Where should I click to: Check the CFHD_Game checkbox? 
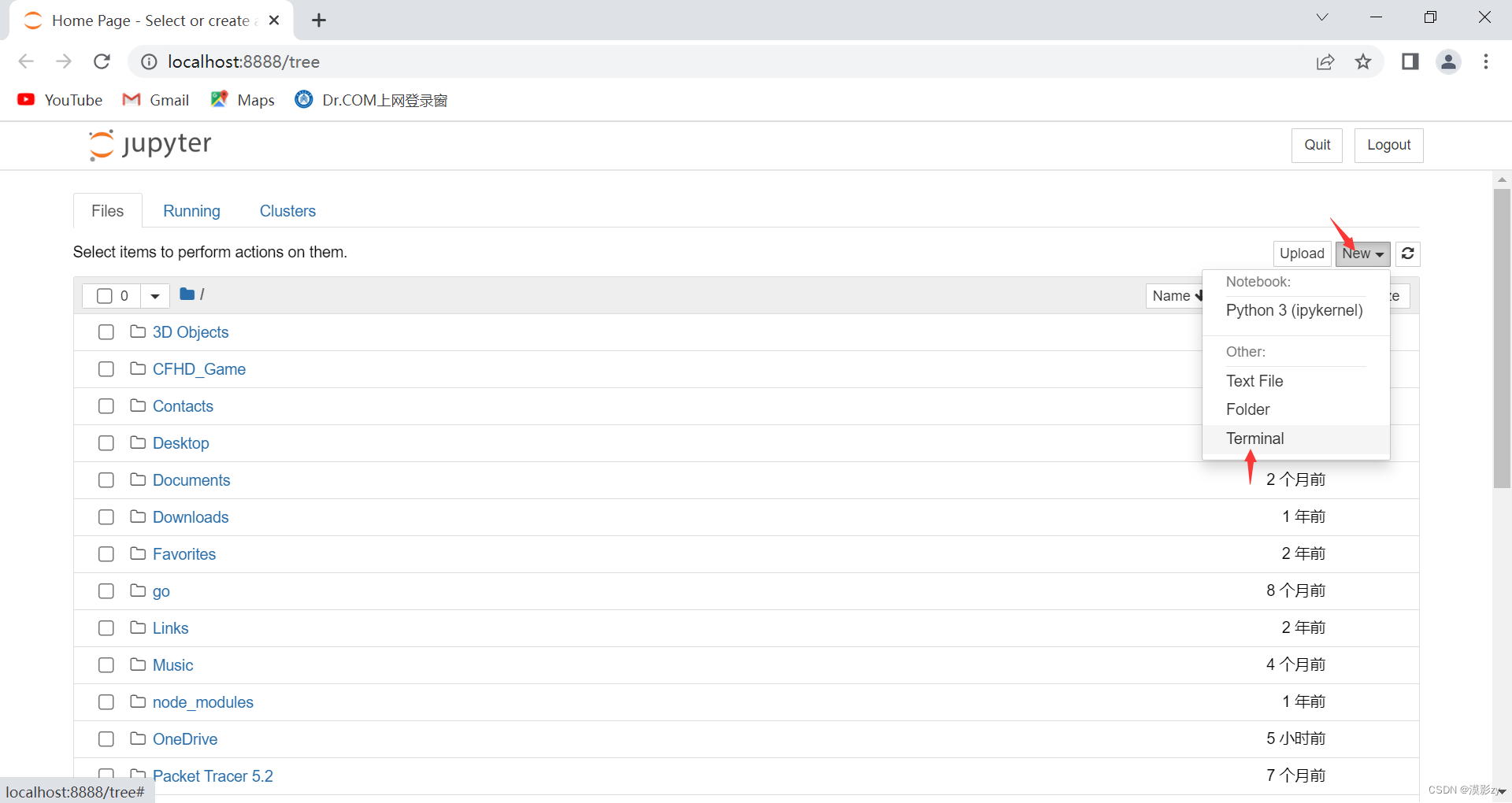pyautogui.click(x=106, y=369)
